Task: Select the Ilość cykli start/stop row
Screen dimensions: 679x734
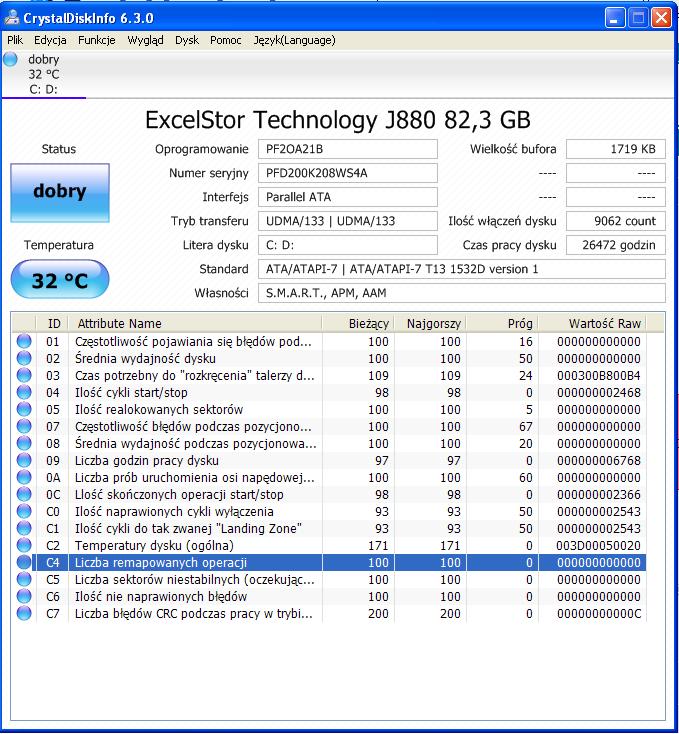Action: (x=329, y=392)
